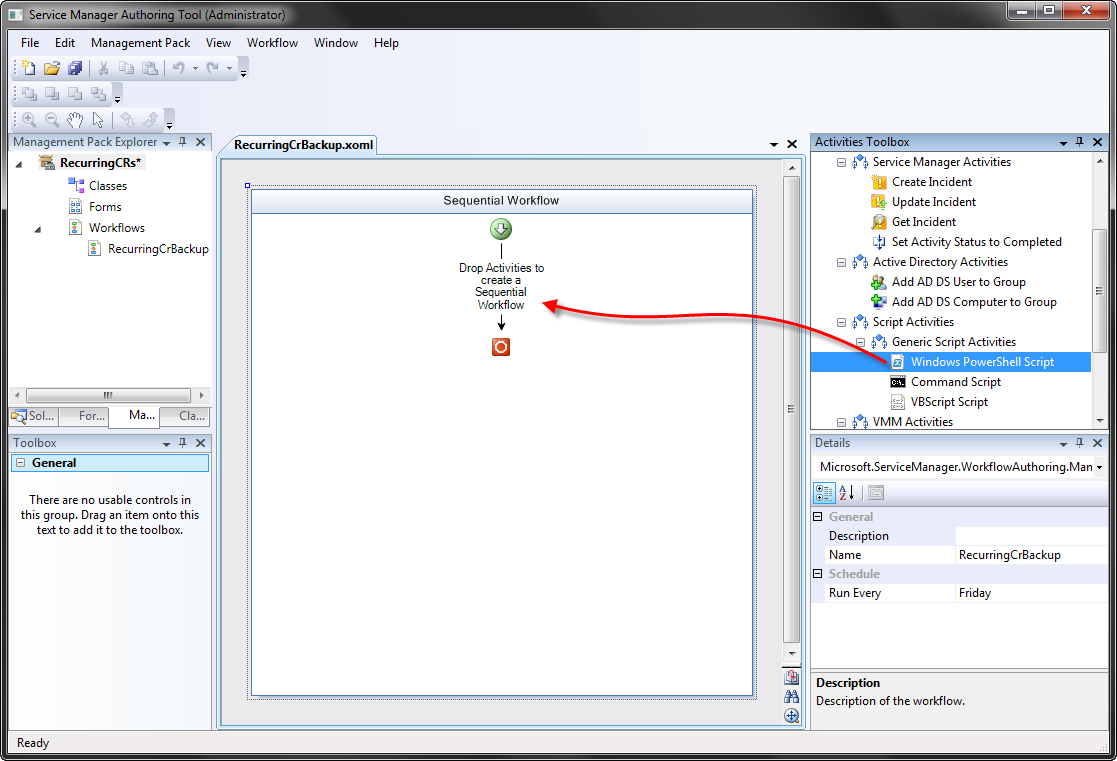Open the Workflow menu
This screenshot has height=761, width=1117.
tap(272, 43)
